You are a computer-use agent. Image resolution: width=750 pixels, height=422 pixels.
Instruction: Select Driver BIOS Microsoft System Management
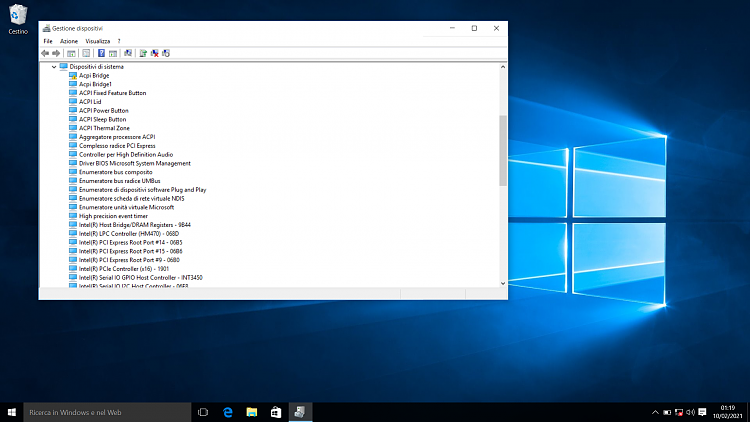pos(134,163)
